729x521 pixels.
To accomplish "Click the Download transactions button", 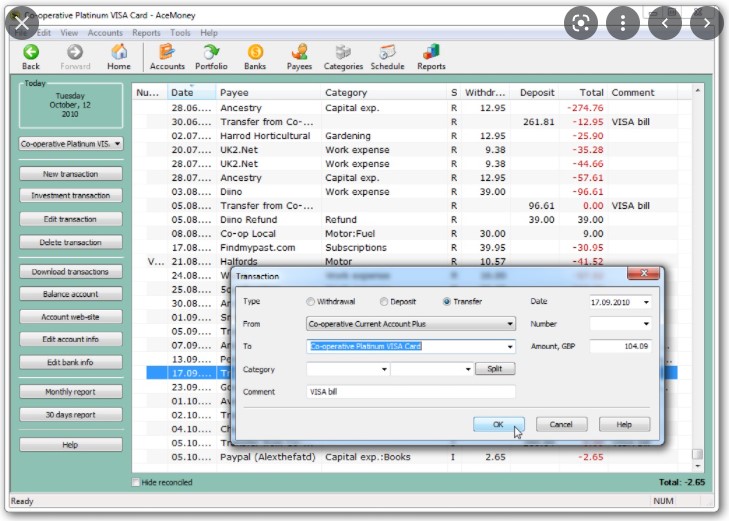I will point(71,271).
